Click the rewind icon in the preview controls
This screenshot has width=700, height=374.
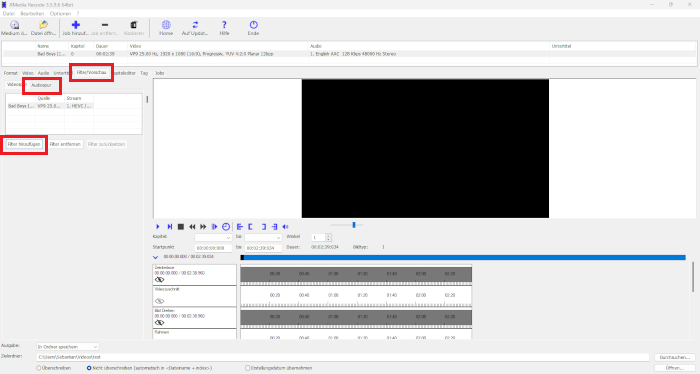[192, 227]
